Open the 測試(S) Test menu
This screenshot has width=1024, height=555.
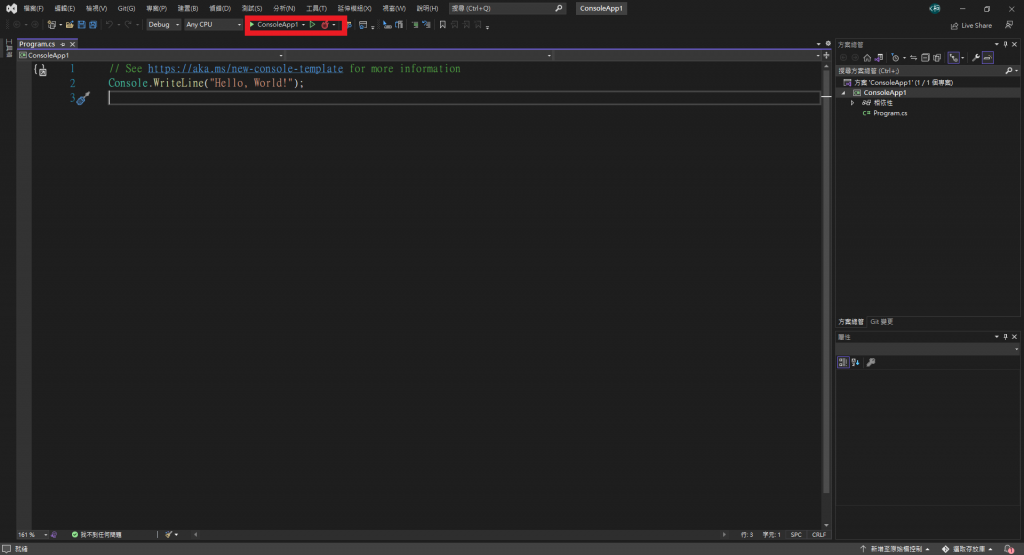(x=251, y=8)
